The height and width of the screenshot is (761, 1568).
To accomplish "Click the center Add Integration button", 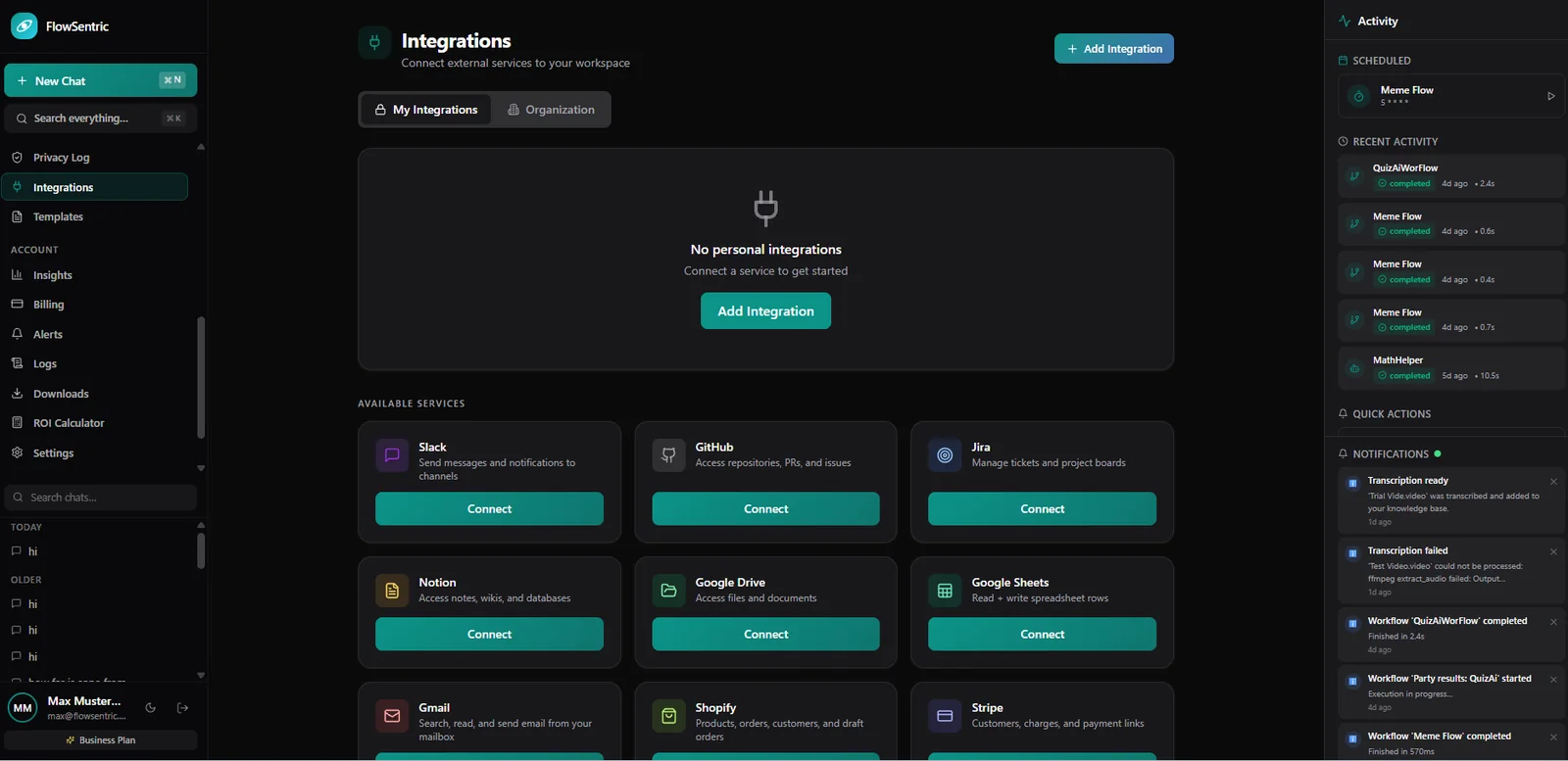I will pos(765,311).
